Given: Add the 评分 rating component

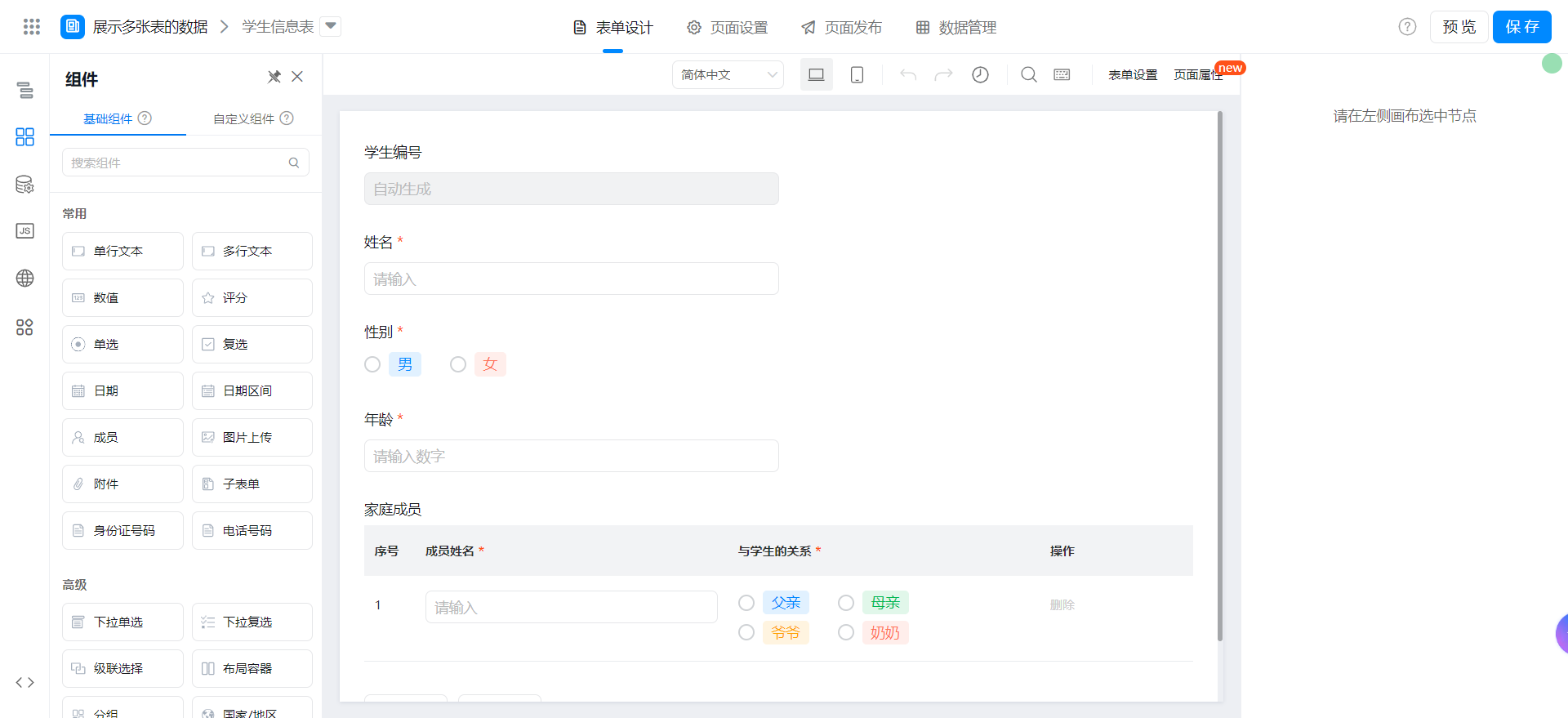Looking at the screenshot, I should click(x=252, y=297).
